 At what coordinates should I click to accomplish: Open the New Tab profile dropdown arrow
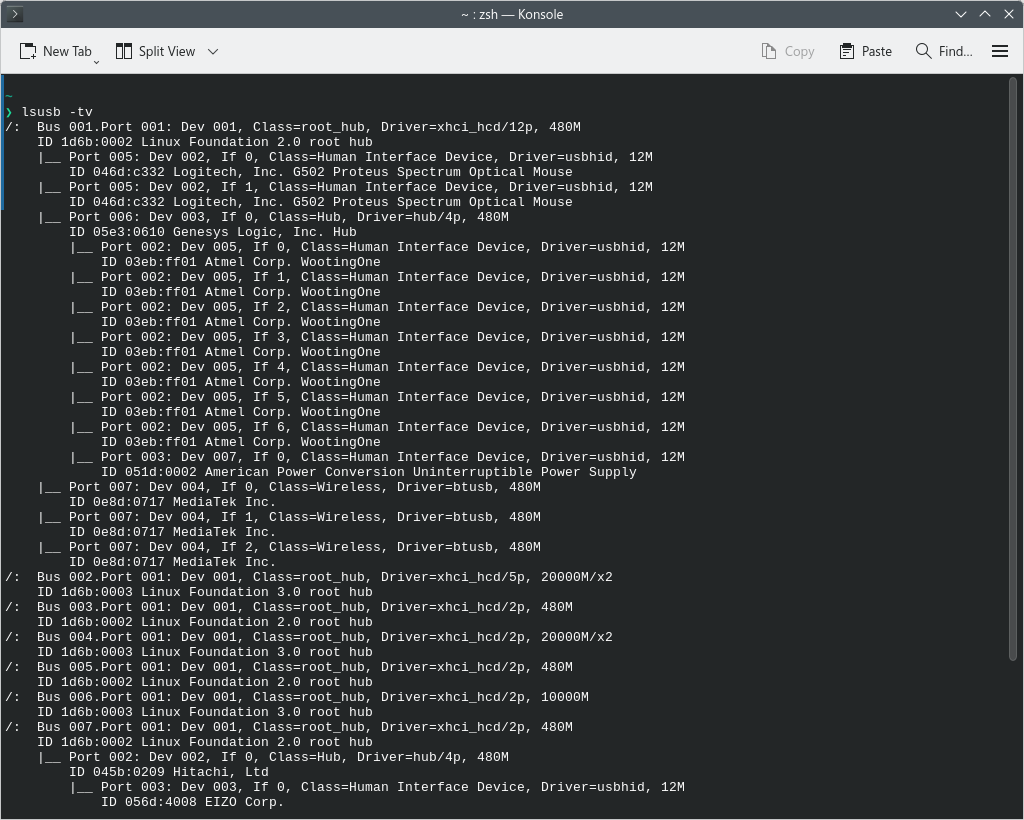coord(97,61)
